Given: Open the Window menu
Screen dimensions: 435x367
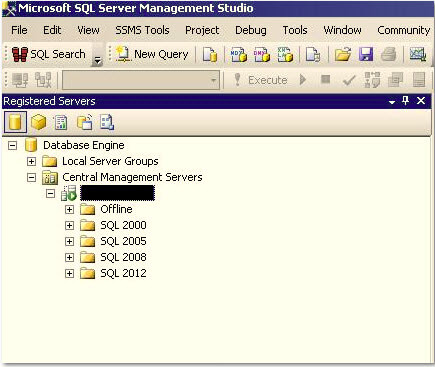Looking at the screenshot, I should [342, 30].
